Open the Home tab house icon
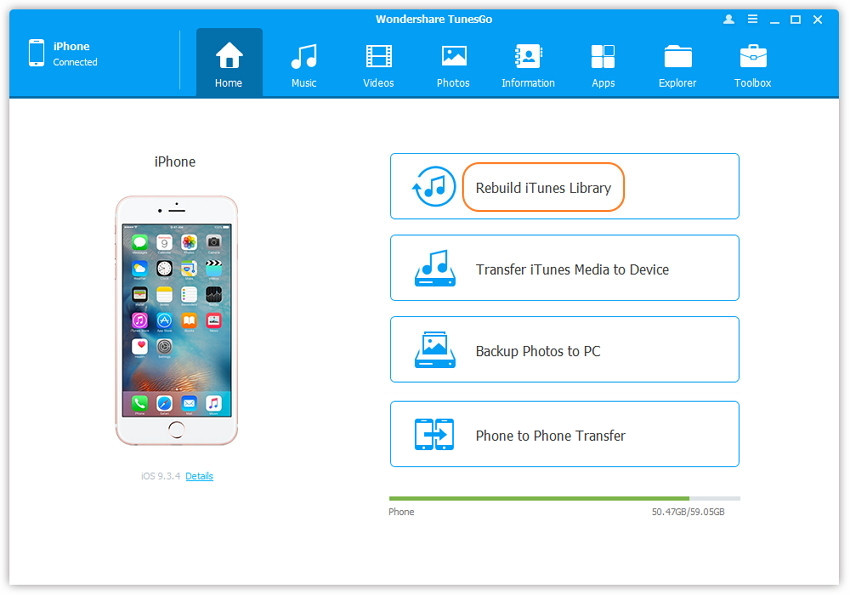This screenshot has height=595, width=850. [x=229, y=55]
